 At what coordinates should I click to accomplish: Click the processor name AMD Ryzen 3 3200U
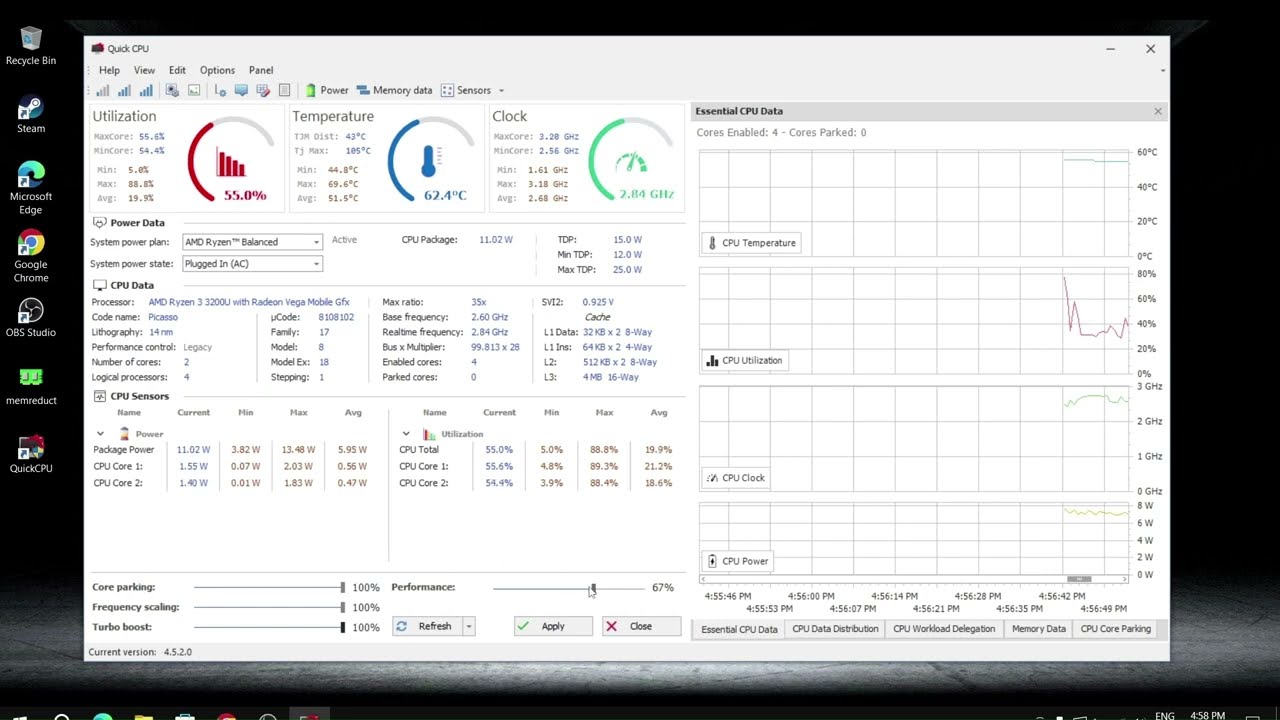click(x=249, y=302)
